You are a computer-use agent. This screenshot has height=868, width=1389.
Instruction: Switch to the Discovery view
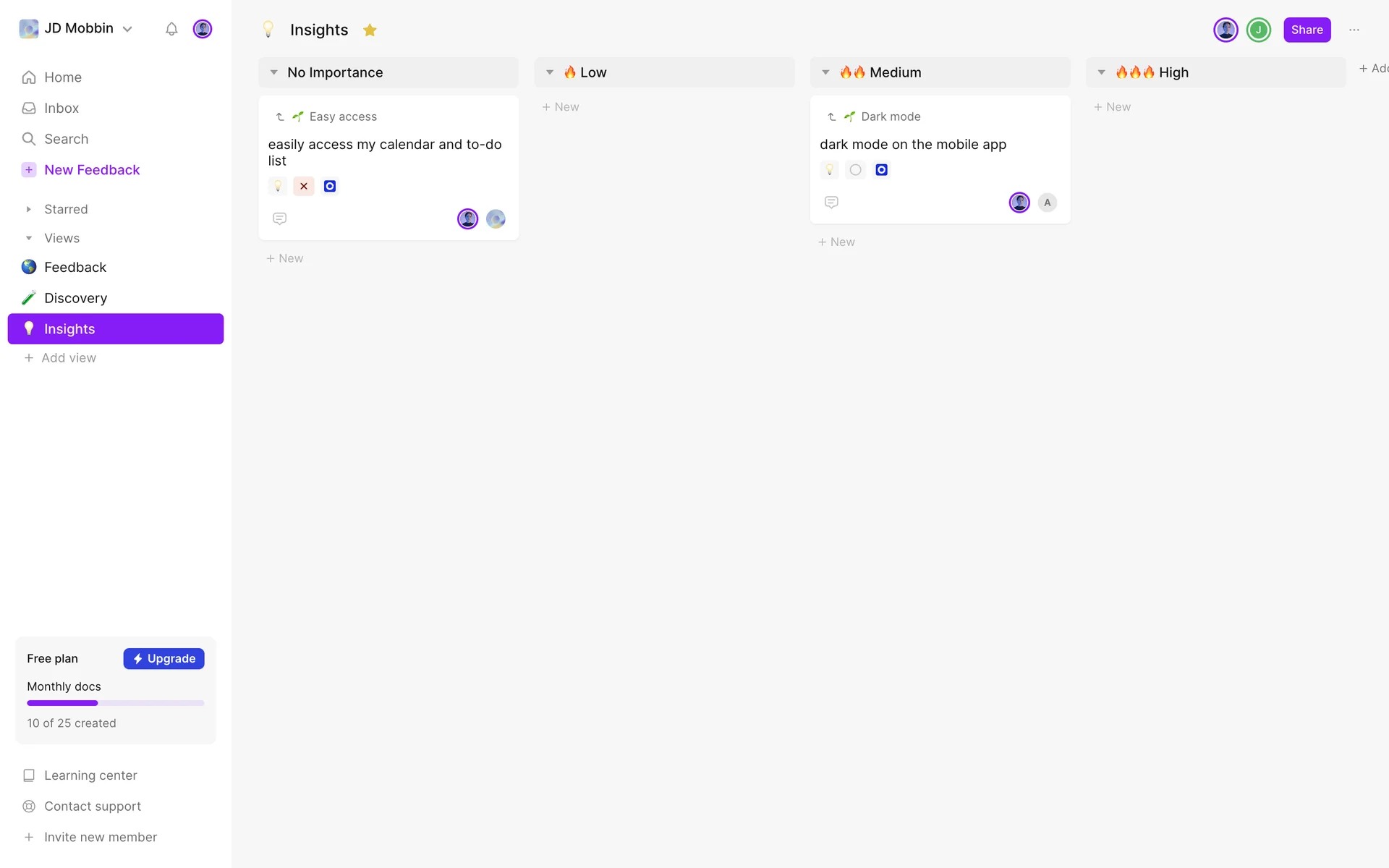tap(75, 298)
